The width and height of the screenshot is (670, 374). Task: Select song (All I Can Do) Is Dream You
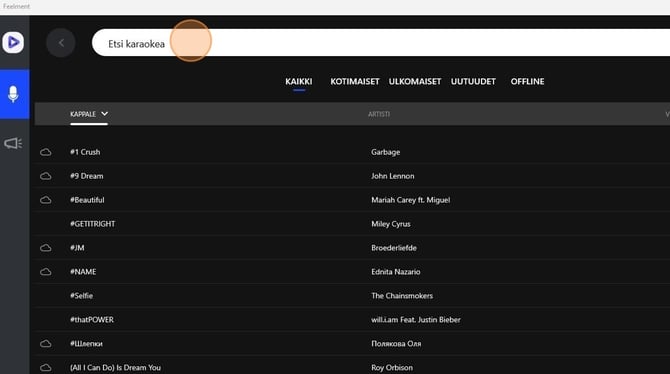[x=115, y=368]
